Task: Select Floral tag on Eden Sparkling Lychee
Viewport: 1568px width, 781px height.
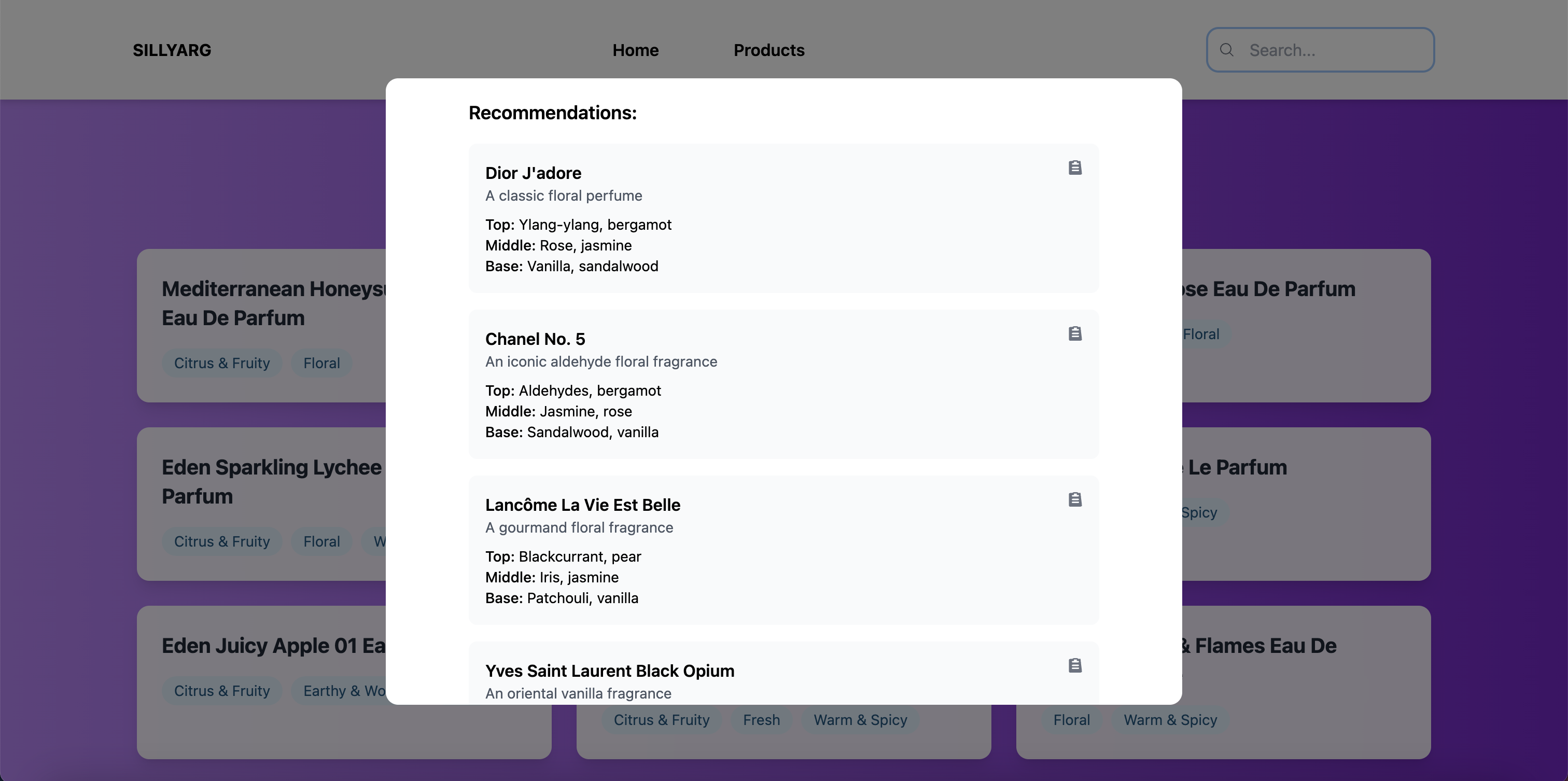Action: point(321,542)
